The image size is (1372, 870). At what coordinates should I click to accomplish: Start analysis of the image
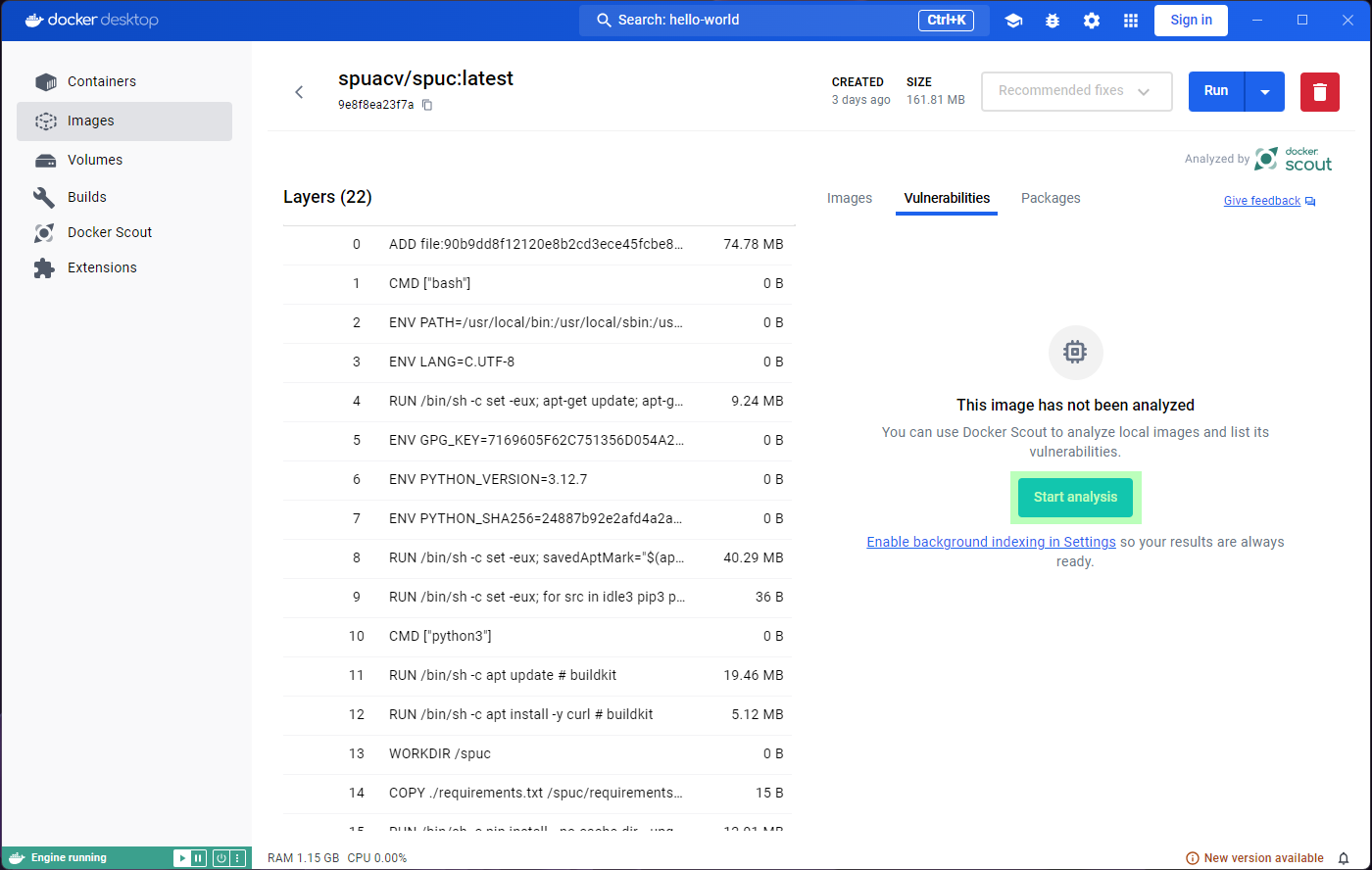pos(1075,497)
